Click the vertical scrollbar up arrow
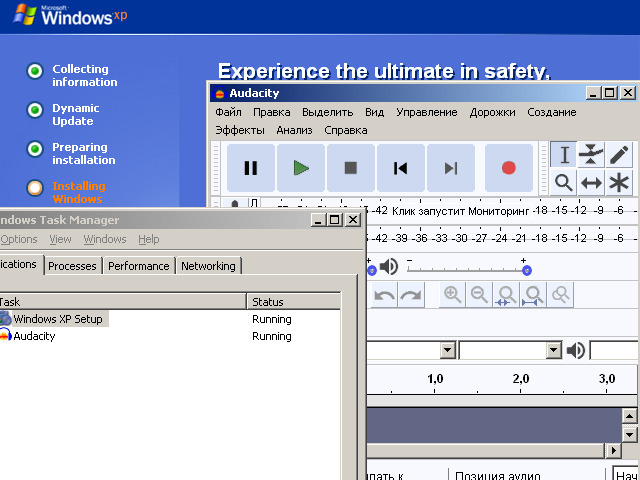Viewport: 640px width, 480px height. pos(629,416)
